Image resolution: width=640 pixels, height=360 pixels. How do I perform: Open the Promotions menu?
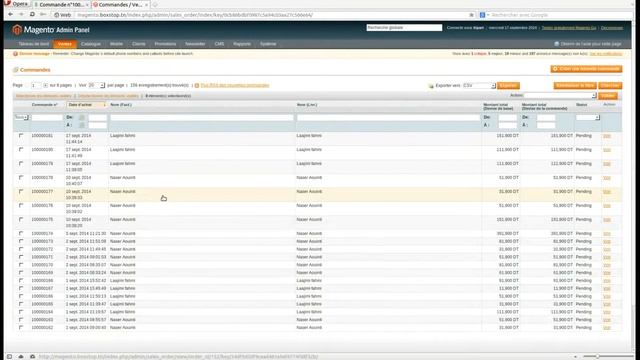165,44
